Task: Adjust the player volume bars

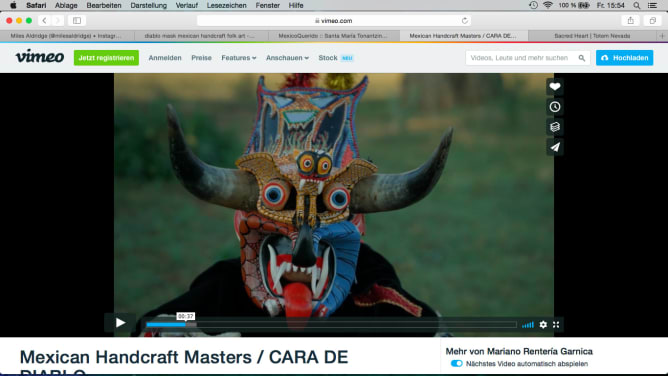Action: [x=528, y=325]
